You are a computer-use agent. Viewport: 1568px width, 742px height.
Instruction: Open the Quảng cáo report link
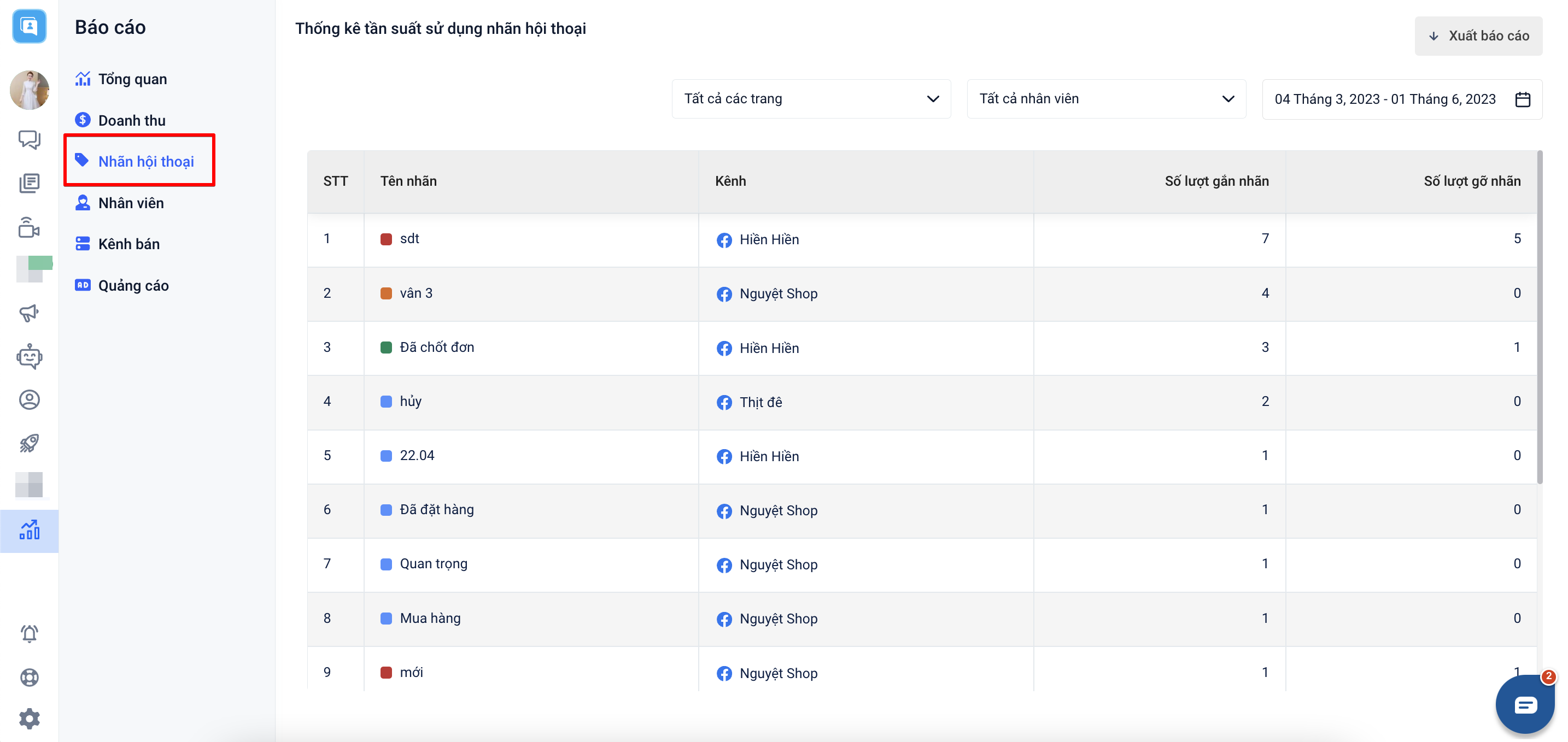[133, 285]
